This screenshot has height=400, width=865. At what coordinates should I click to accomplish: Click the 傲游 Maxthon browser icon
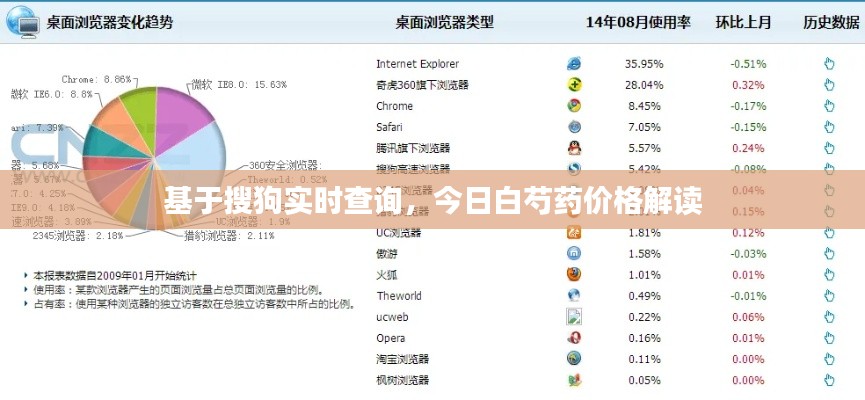click(574, 253)
